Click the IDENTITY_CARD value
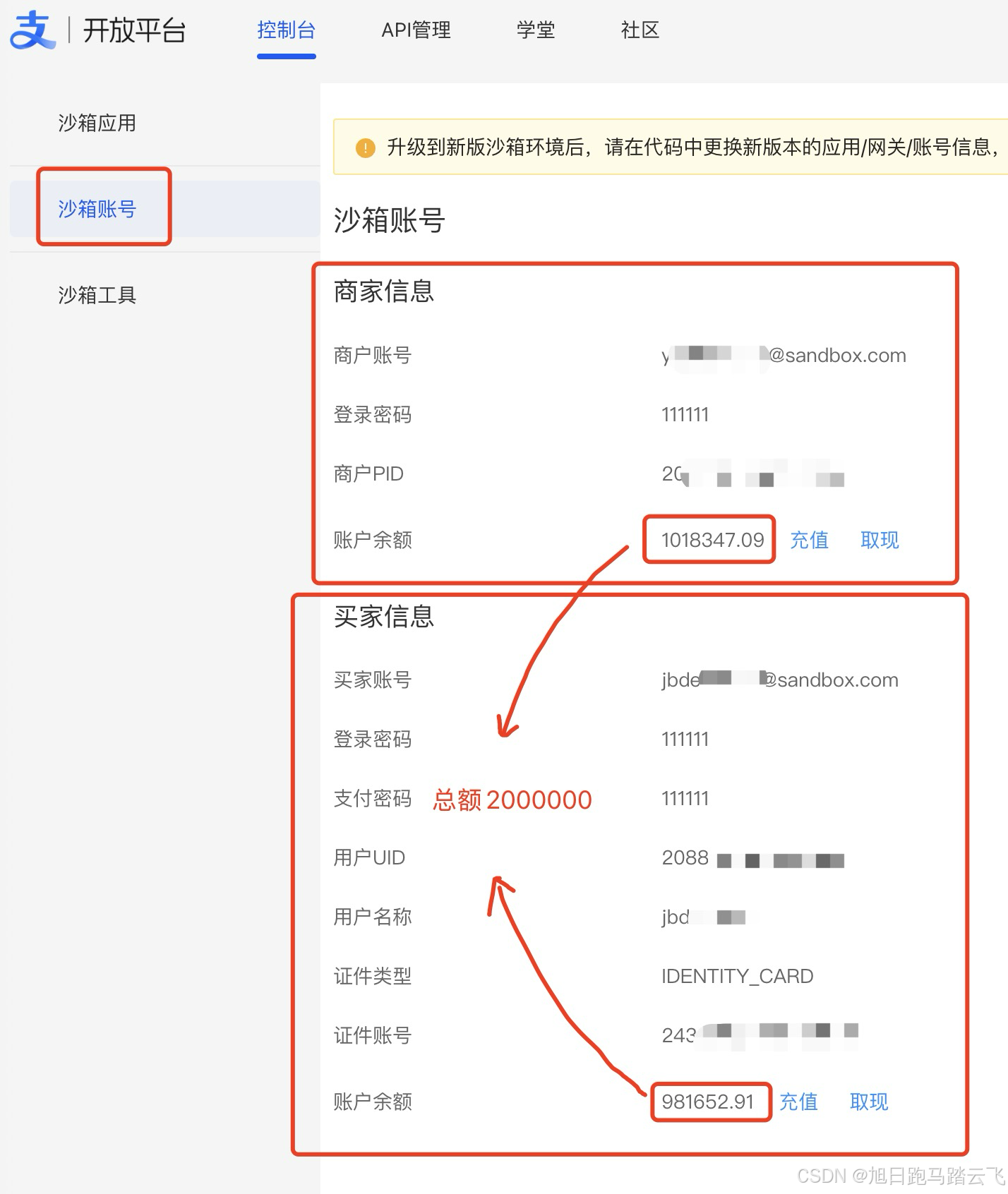The image size is (1008, 1194). [x=737, y=976]
